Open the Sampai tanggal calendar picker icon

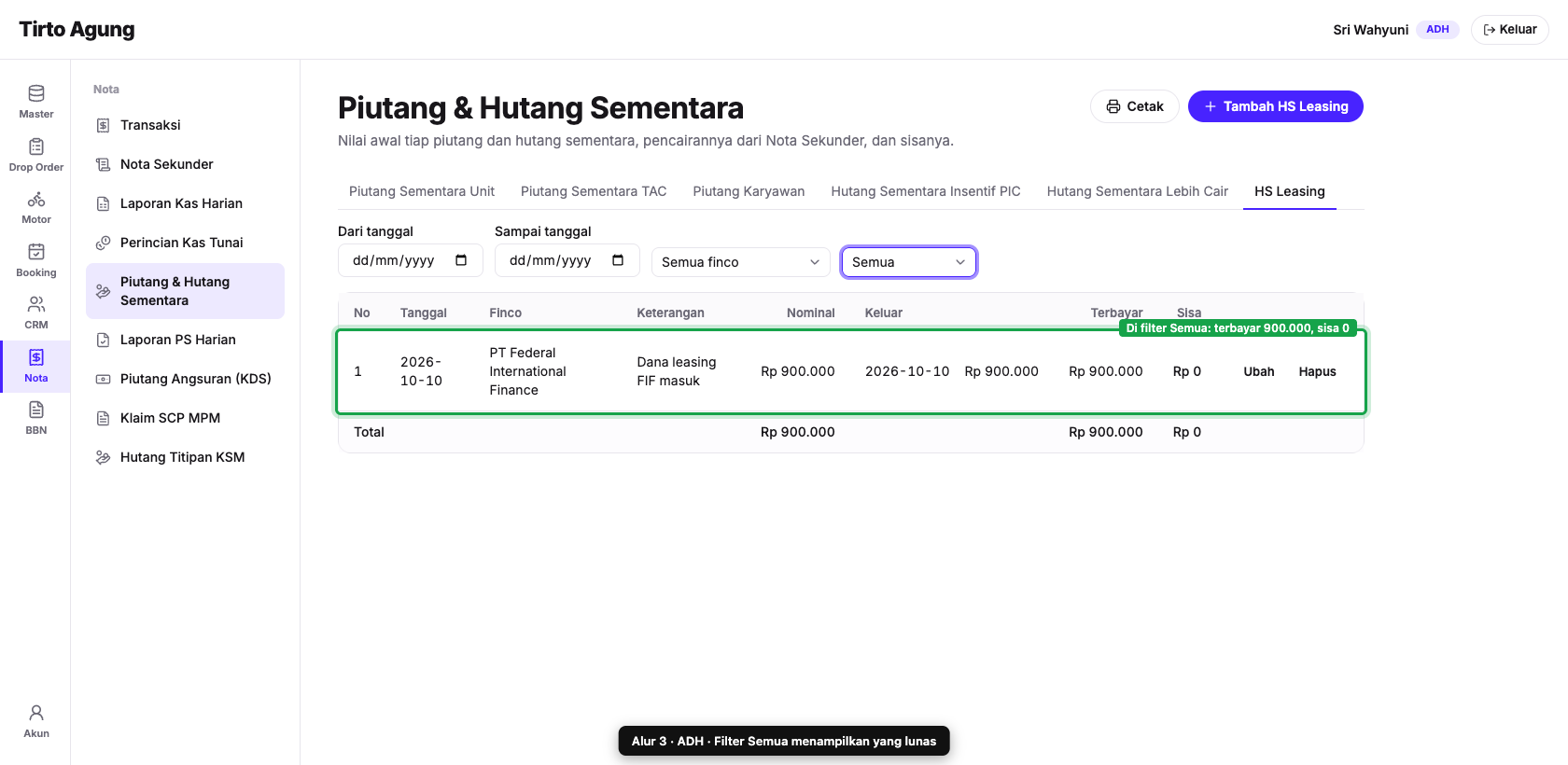point(618,260)
